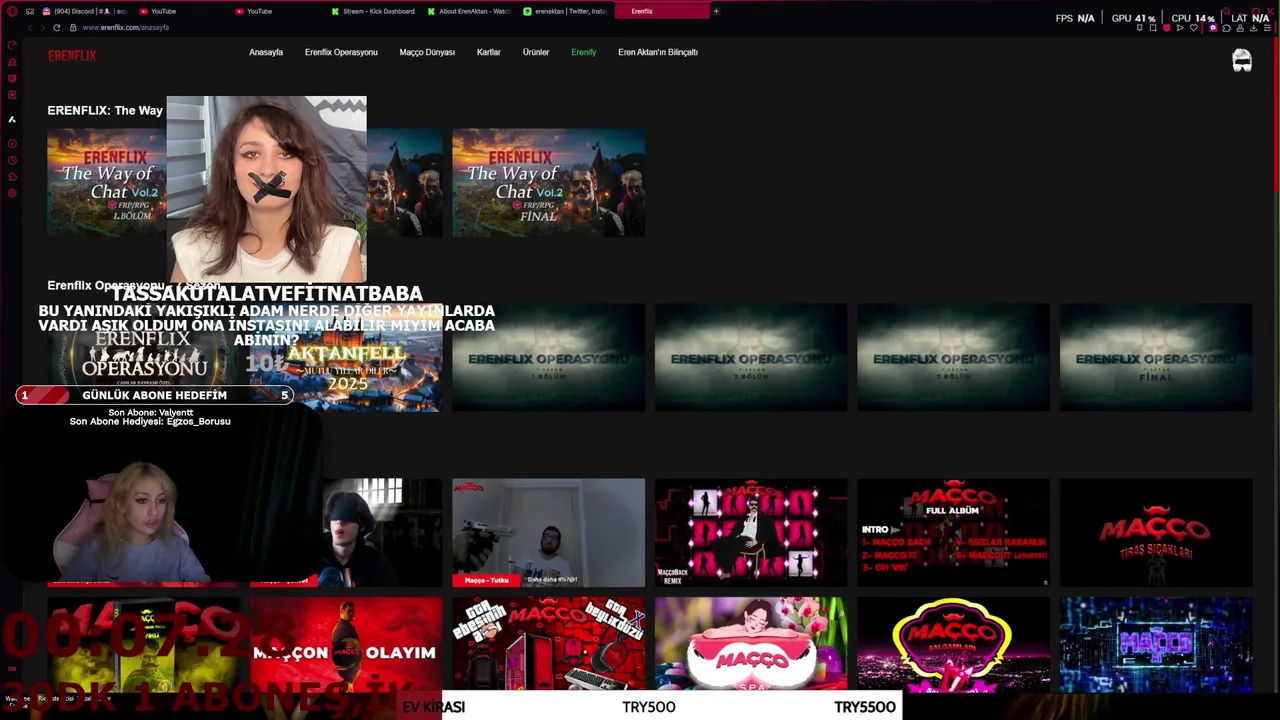1280x720 pixels.
Task: Open the sidebar history clock icon
Action: click(x=12, y=160)
